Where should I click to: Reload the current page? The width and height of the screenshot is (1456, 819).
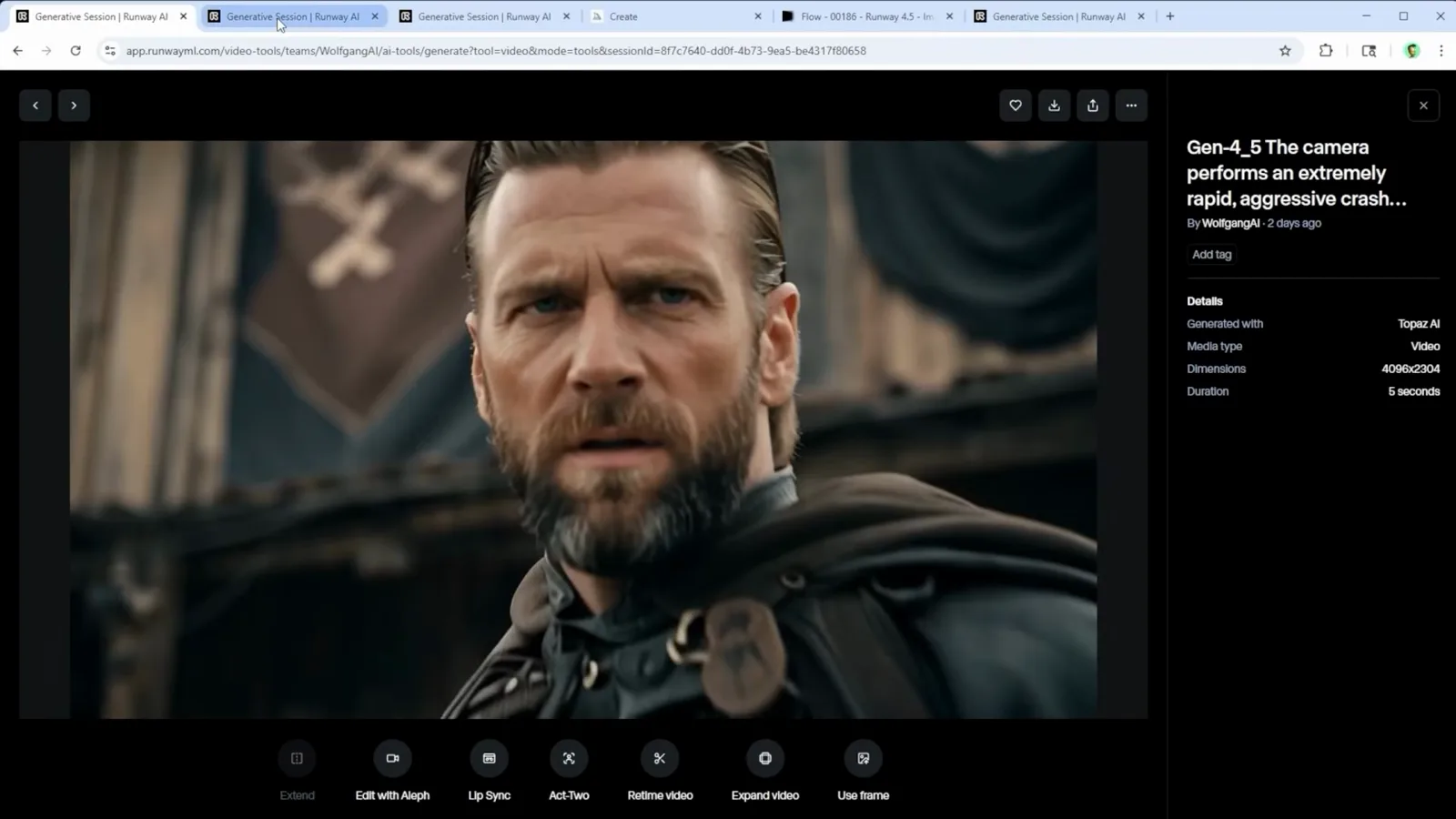76,51
